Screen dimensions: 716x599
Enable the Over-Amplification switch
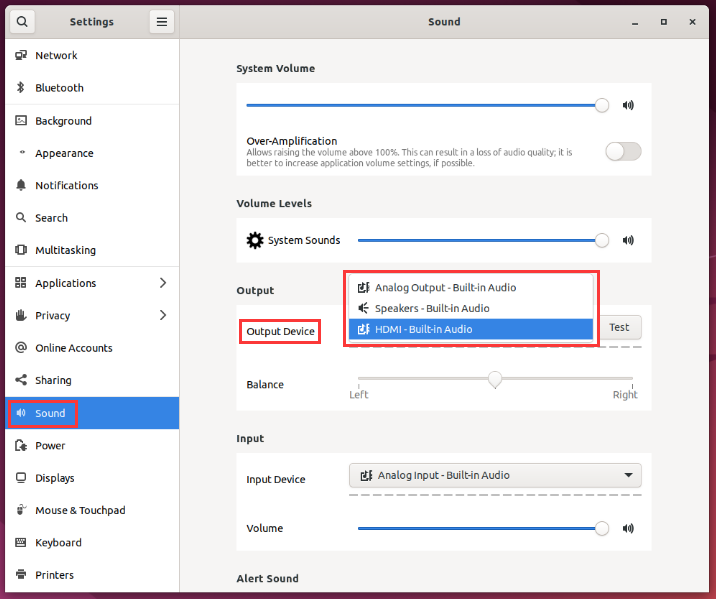[x=623, y=152]
